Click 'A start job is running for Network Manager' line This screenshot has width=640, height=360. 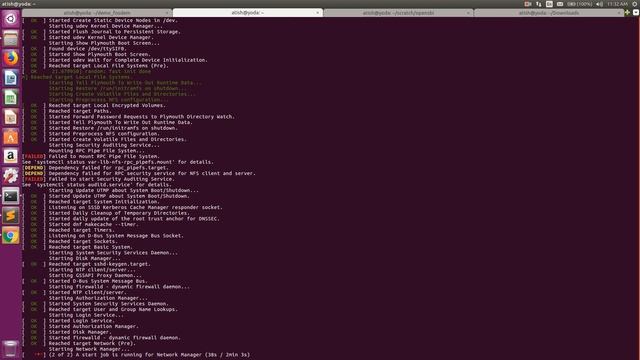point(149,355)
